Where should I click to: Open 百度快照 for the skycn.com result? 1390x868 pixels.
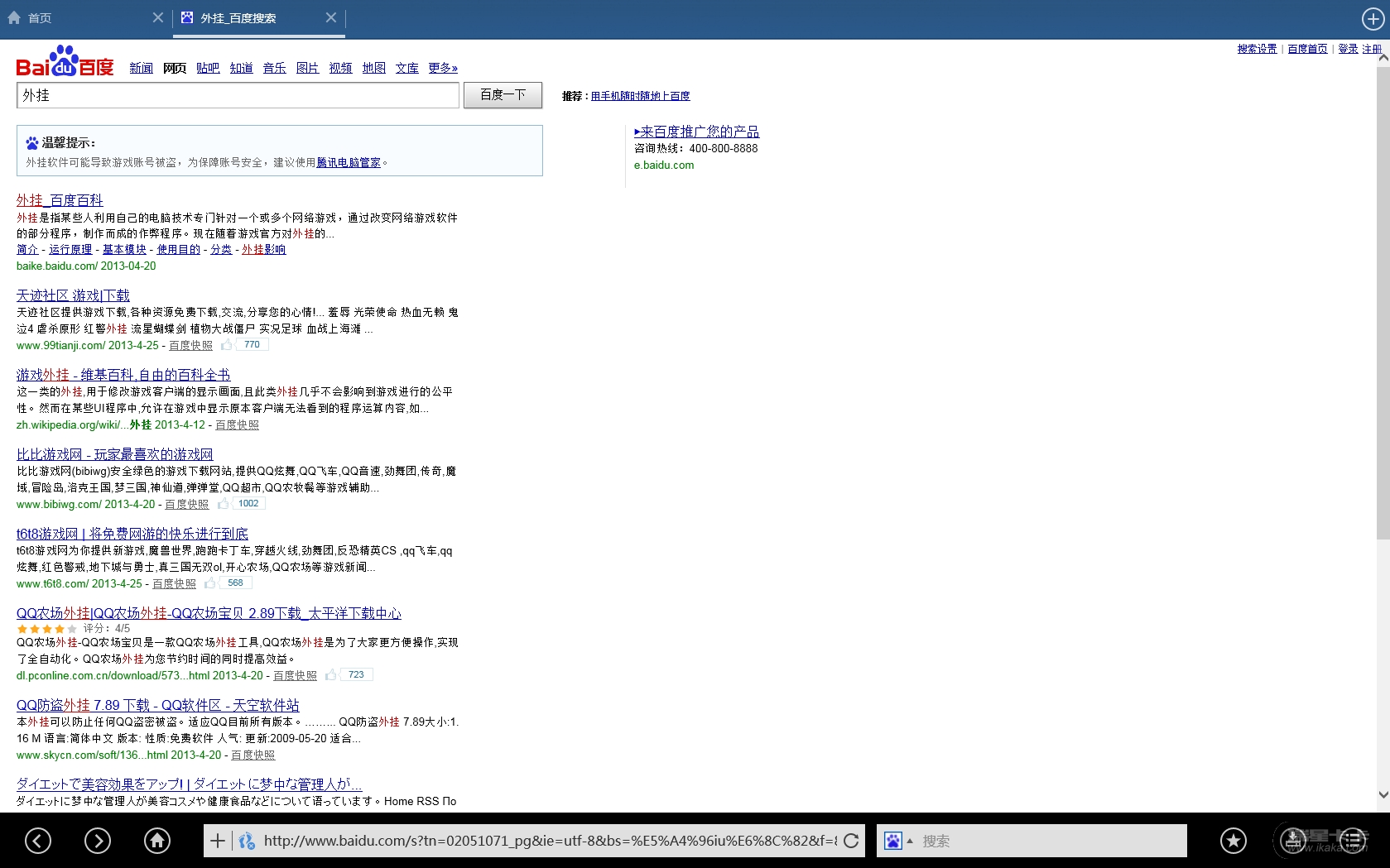point(253,755)
